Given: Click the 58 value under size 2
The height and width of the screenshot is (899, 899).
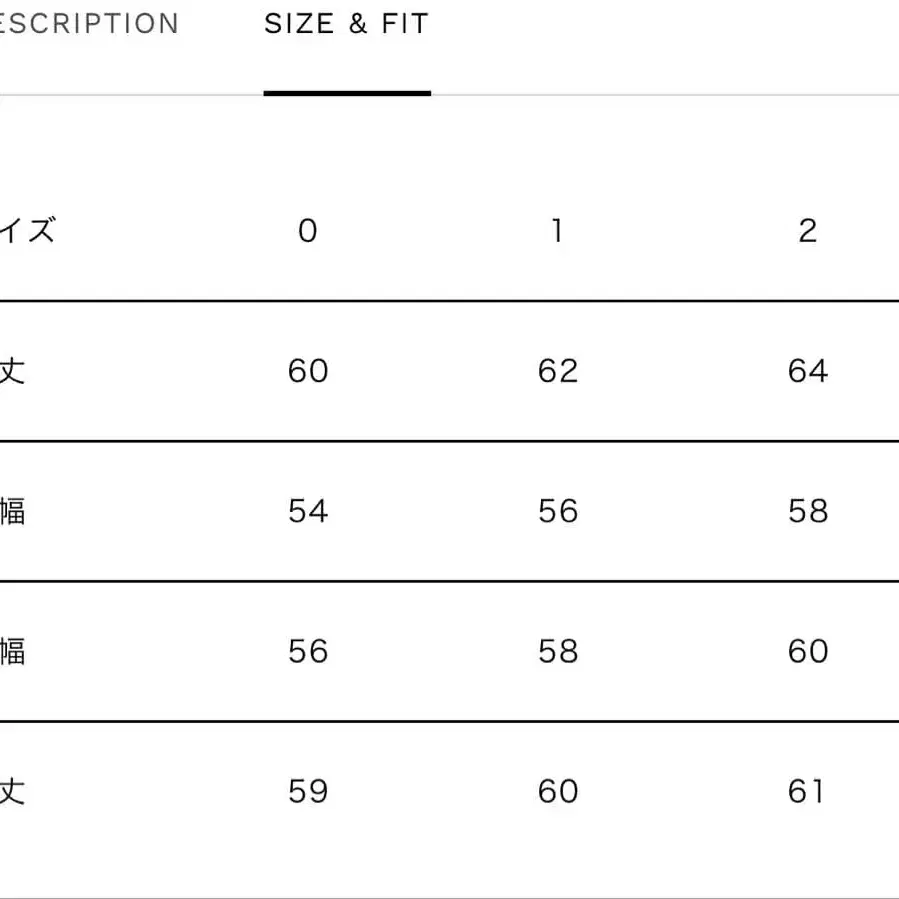Looking at the screenshot, I should click(808, 511).
